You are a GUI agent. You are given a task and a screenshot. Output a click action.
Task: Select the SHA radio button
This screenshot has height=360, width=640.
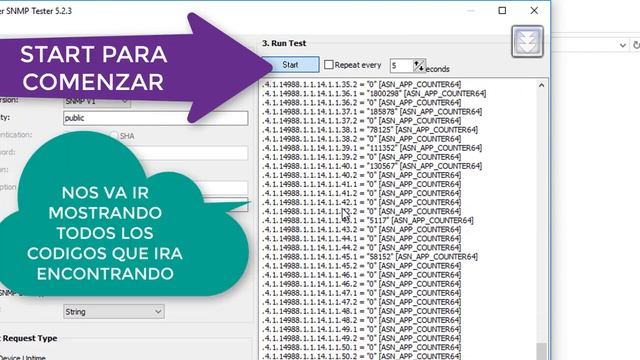114,136
